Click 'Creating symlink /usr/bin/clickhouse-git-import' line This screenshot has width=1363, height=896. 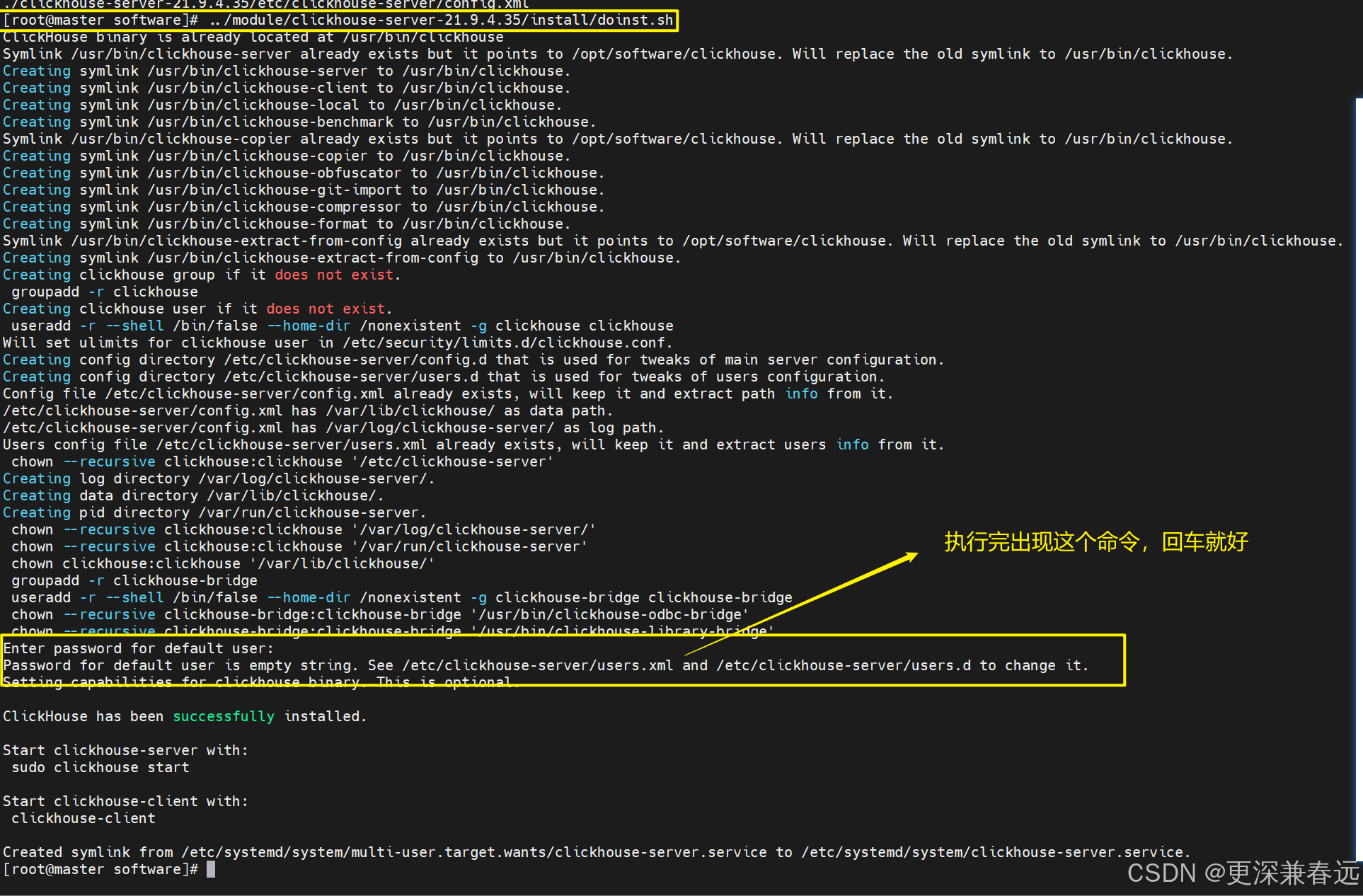pyautogui.click(x=304, y=190)
